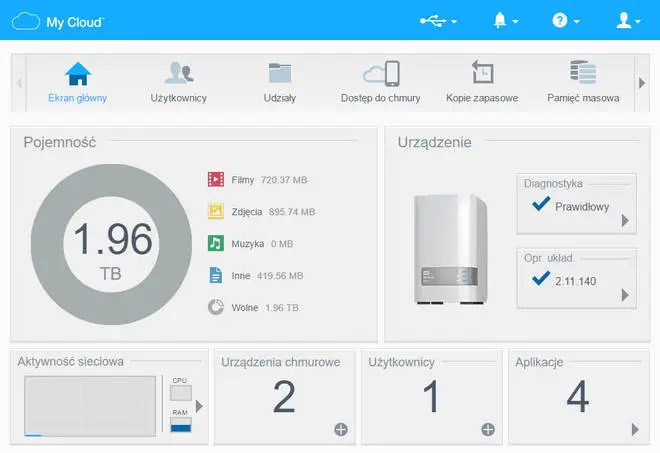Image resolution: width=660 pixels, height=453 pixels.
Task: Click the My Cloud device image
Action: [x=450, y=249]
